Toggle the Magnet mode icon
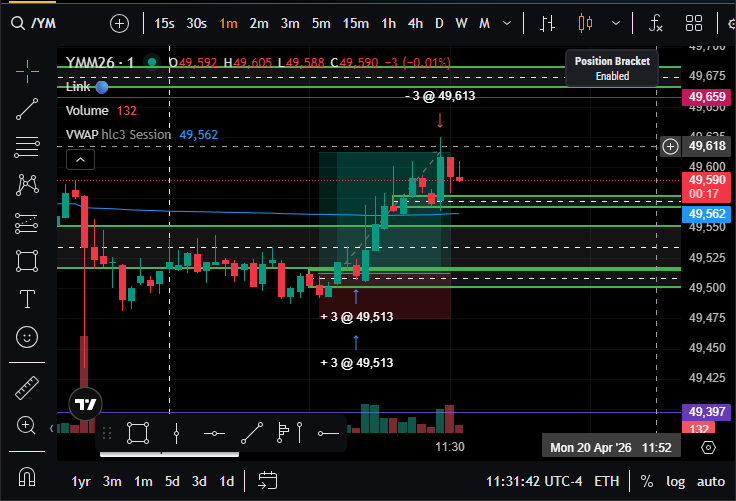The image size is (736, 501). [x=27, y=477]
